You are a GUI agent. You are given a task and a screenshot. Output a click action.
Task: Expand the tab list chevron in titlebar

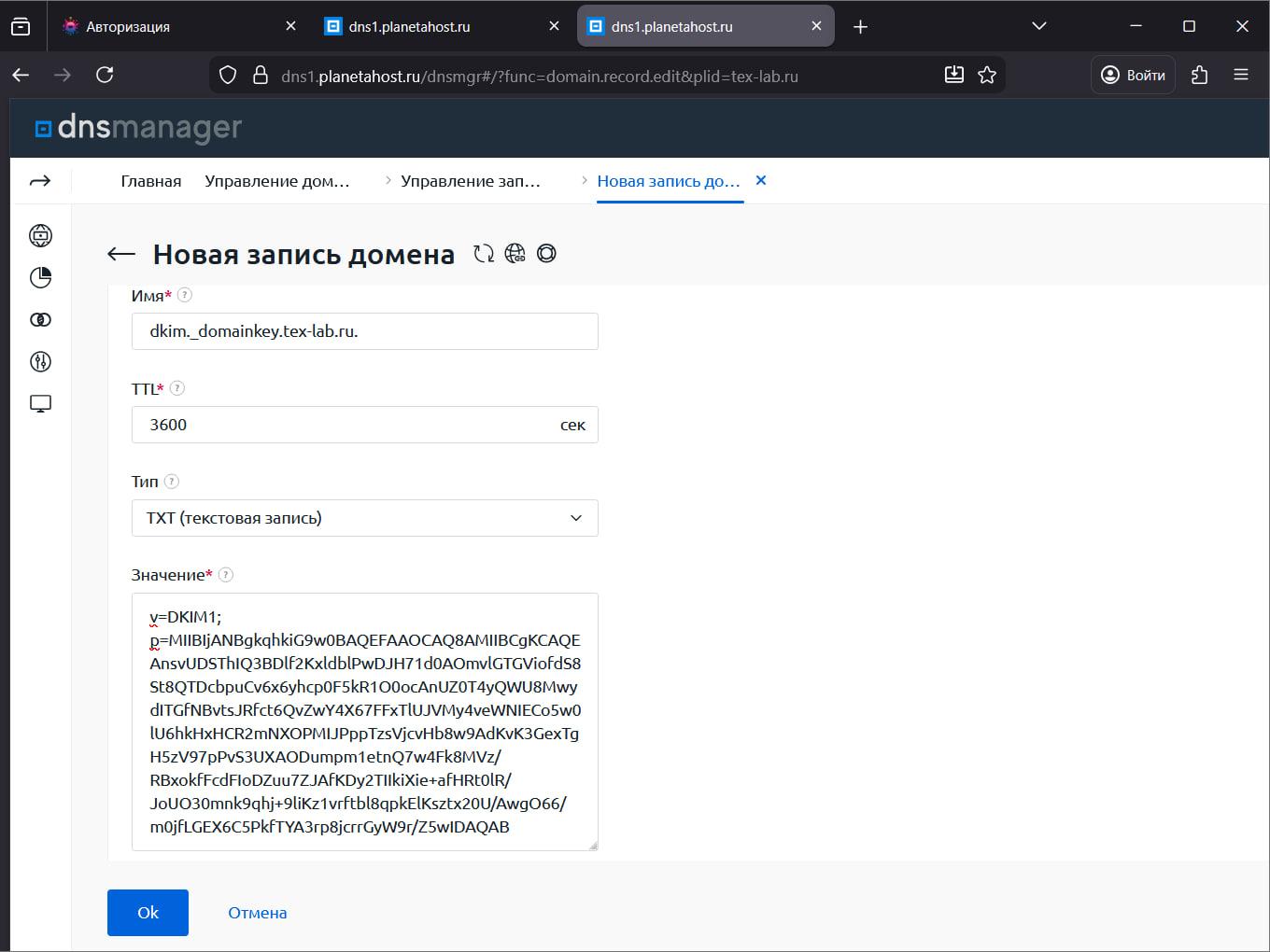pos(1038,25)
